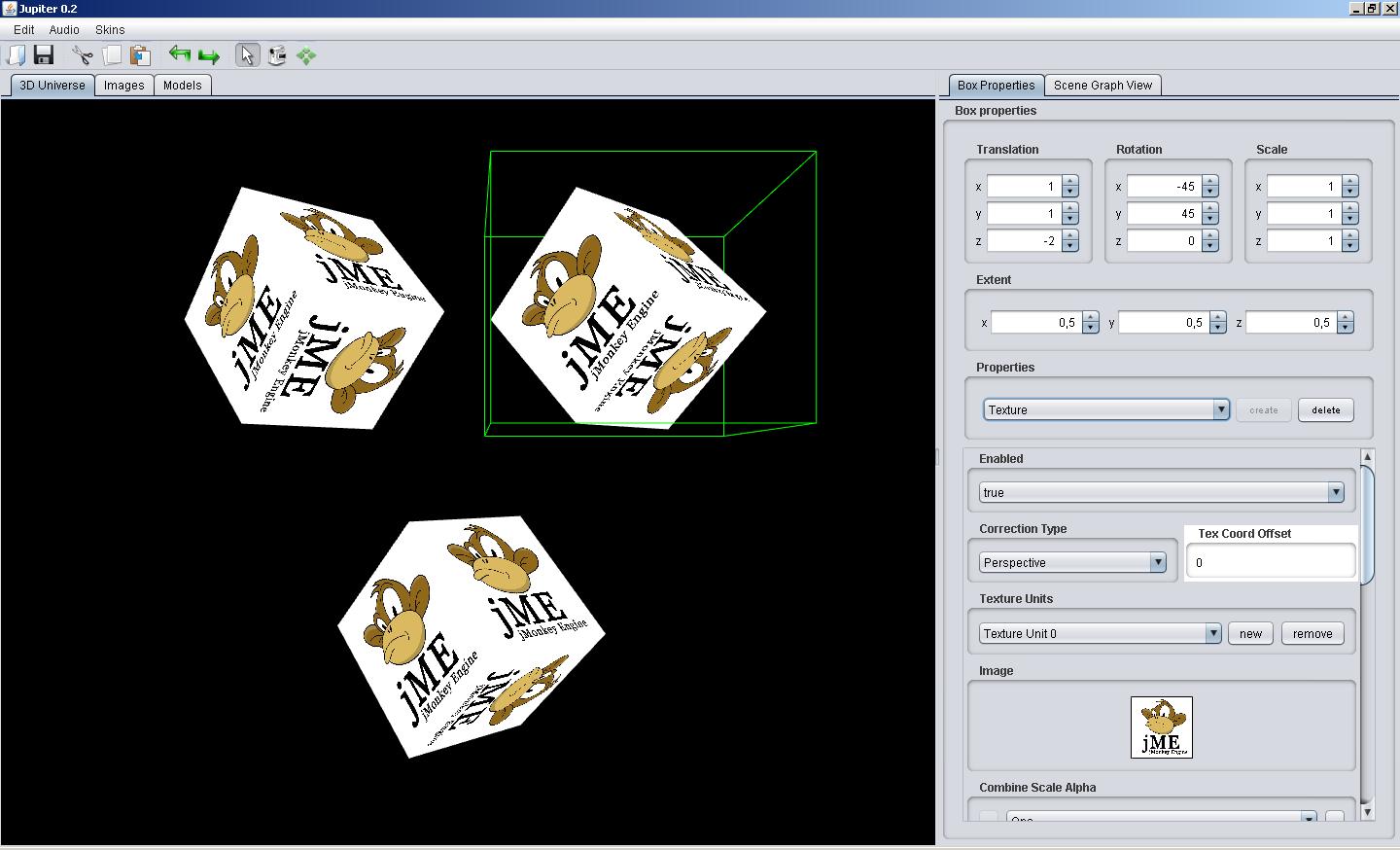Screen dimensions: 1400x850
Task: Open the Scene Graph View tab
Action: tap(1102, 85)
